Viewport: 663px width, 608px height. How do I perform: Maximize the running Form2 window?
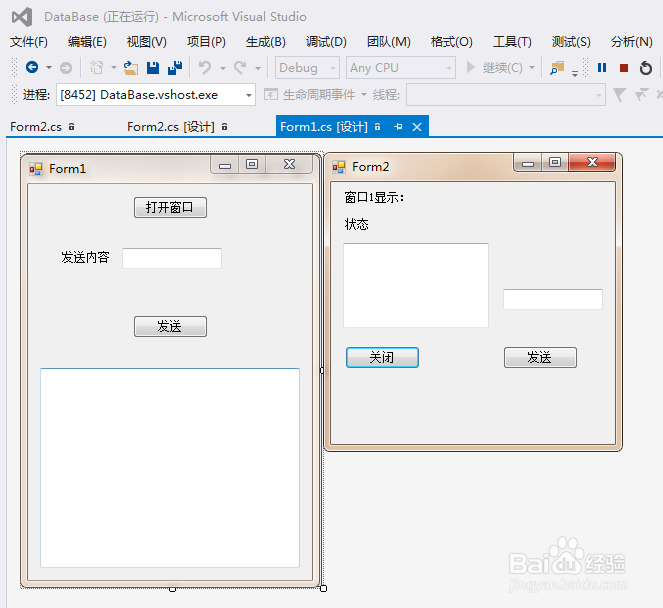coord(555,162)
